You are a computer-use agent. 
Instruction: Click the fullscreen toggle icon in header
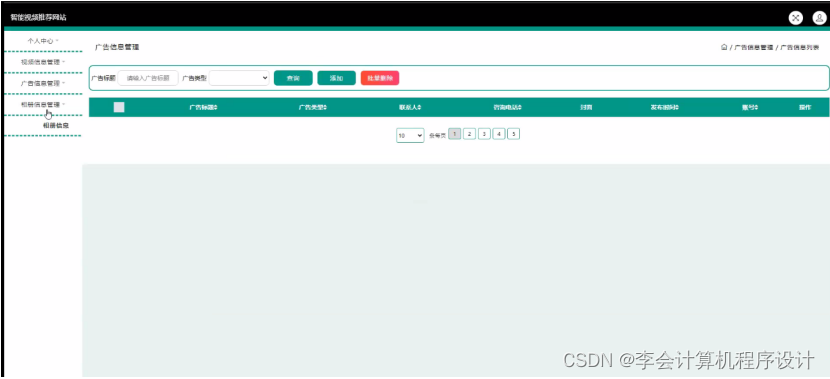click(796, 18)
